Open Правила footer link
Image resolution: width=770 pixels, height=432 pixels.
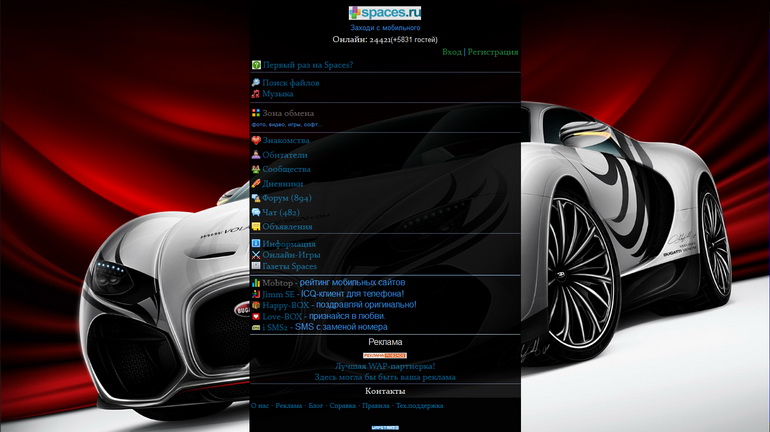tap(376, 405)
